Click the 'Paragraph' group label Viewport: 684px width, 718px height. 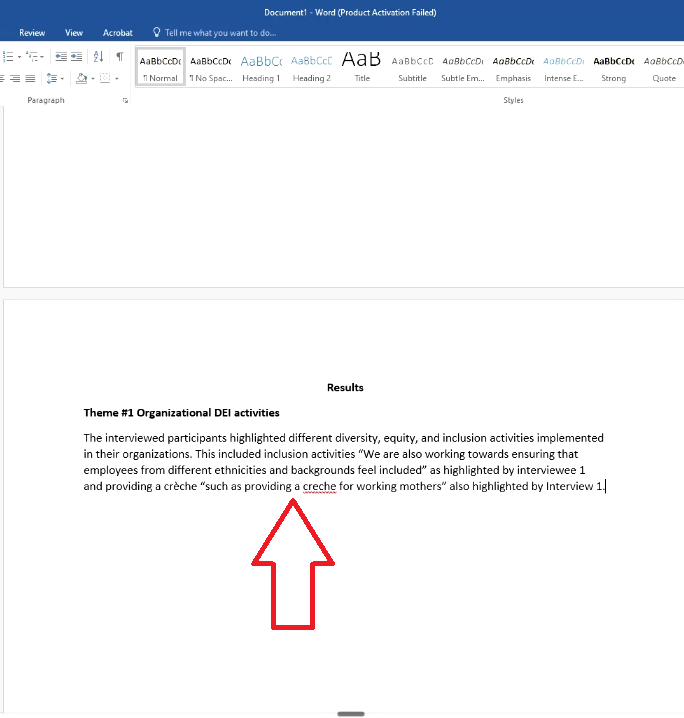(46, 100)
